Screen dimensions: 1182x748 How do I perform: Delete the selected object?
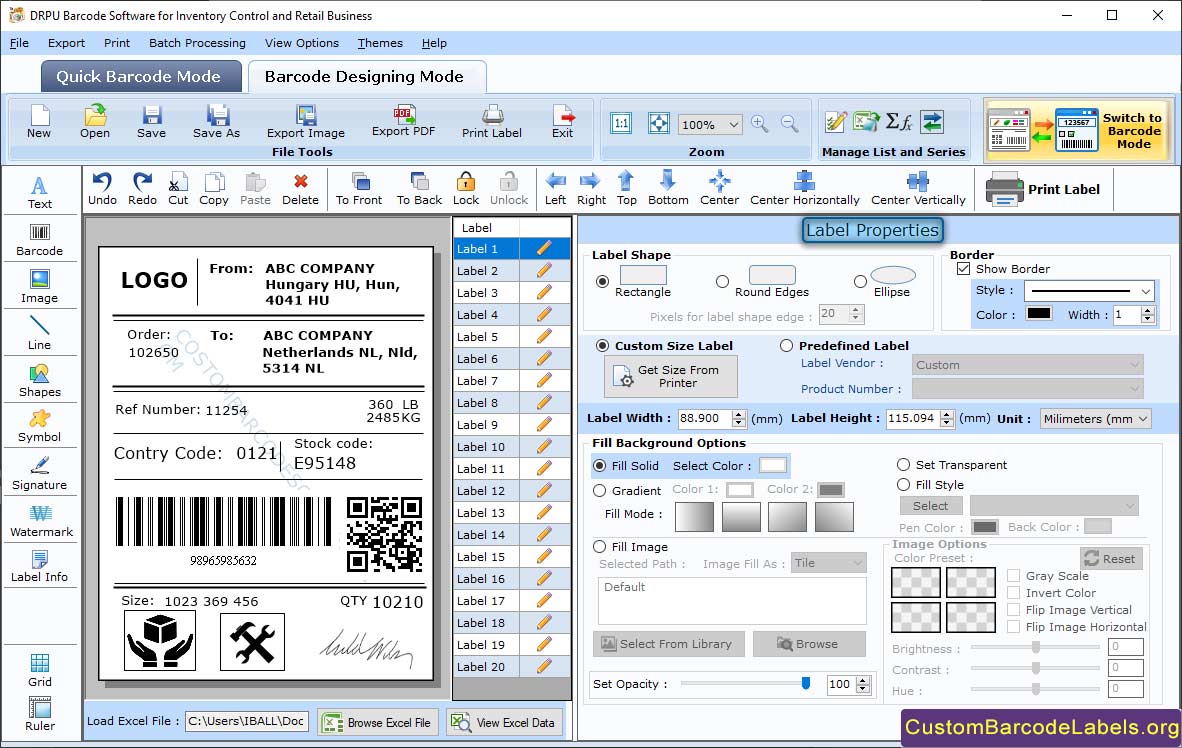pyautogui.click(x=300, y=189)
